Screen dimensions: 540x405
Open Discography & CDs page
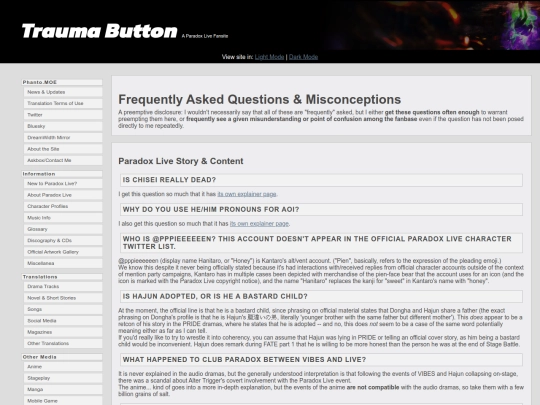coord(63,240)
